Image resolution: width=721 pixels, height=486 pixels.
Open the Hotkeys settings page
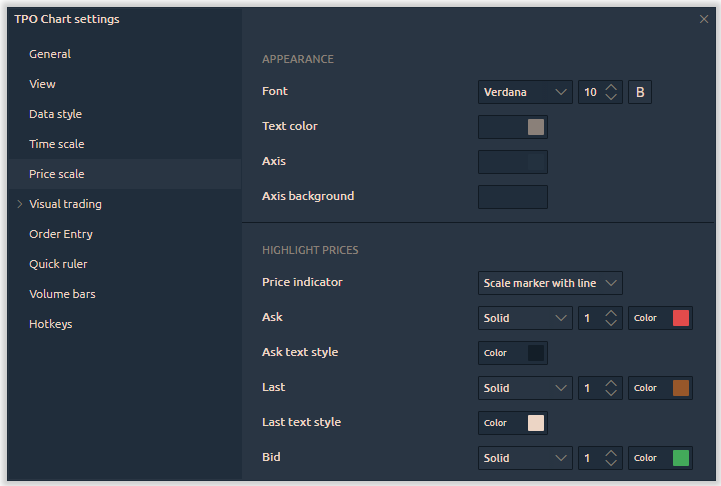click(51, 324)
